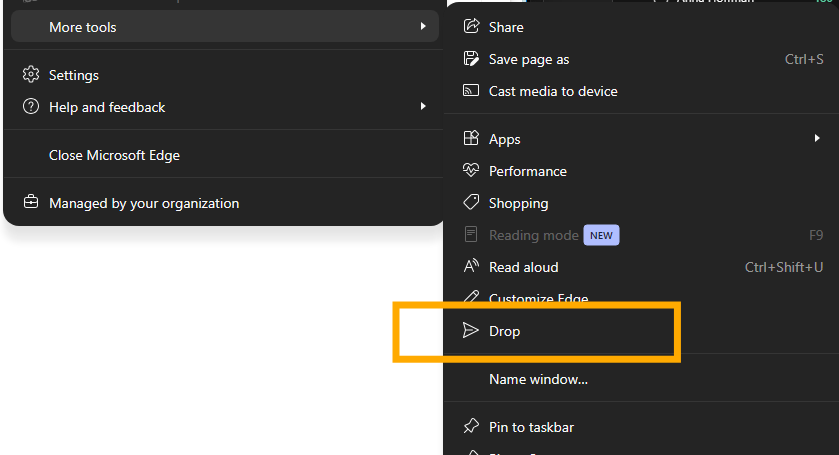Select Cast media to device
The height and width of the screenshot is (455, 839).
[x=641, y=91]
